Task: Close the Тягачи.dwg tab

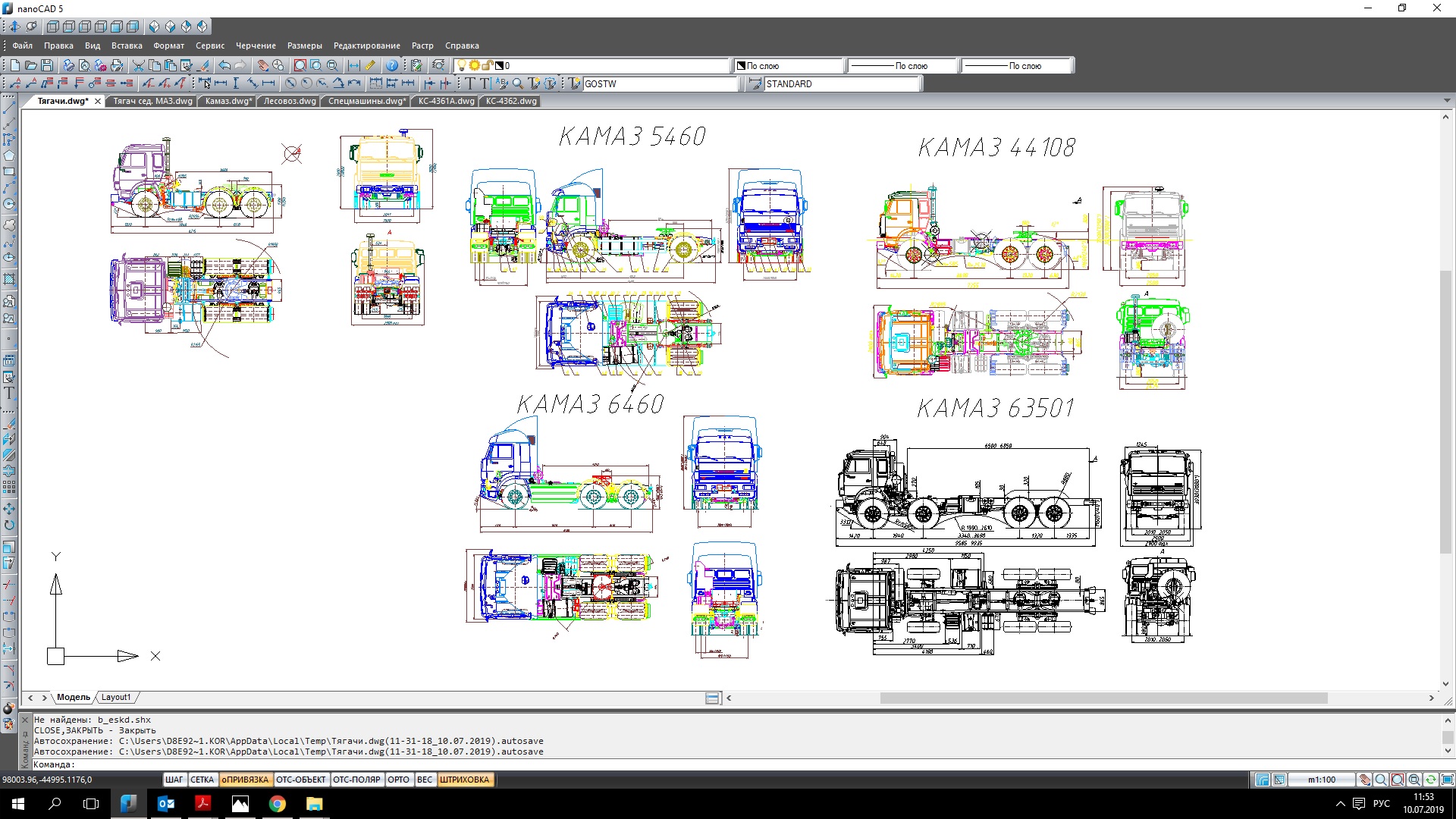Action: 98,101
